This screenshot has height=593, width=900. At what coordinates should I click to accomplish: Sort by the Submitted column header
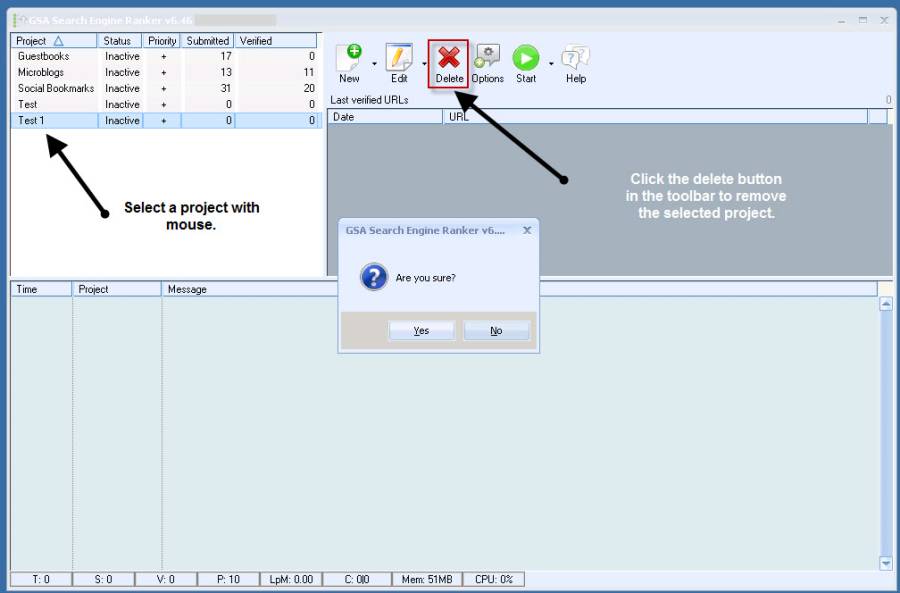coord(208,41)
